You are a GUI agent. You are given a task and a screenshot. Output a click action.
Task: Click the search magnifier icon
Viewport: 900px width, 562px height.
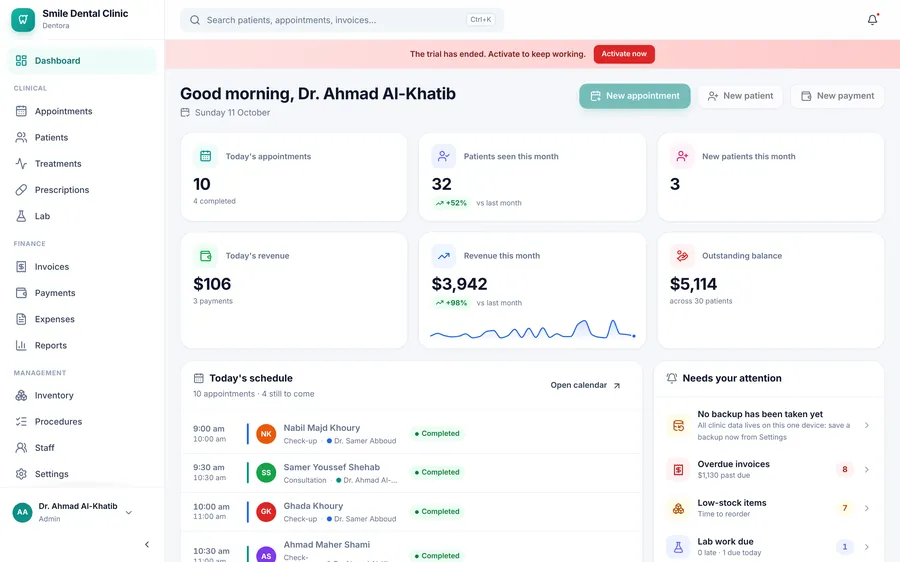195,20
